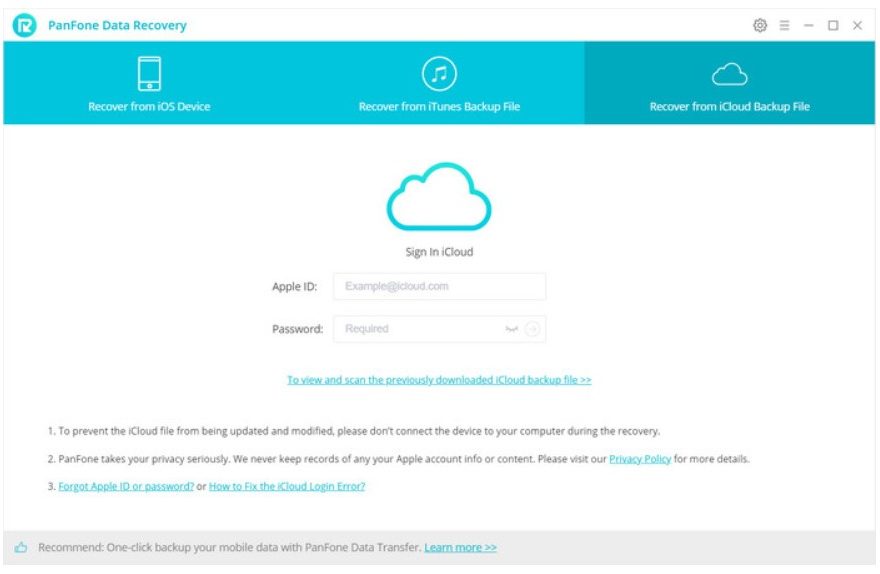Click the small cloud icon in tab bar
Image resolution: width=880 pixels, height=574 pixels.
729,74
